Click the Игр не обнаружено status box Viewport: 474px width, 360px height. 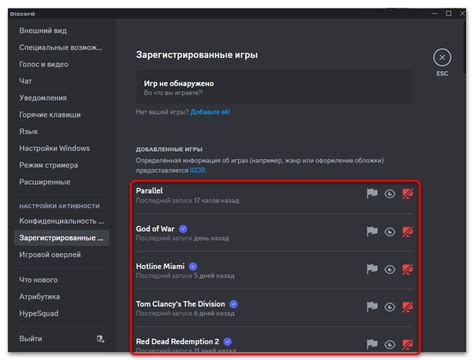point(274,87)
